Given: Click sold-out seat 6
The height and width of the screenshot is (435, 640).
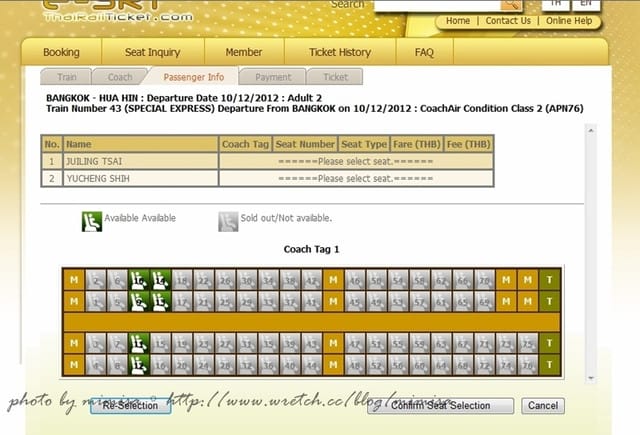Looking at the screenshot, I should [x=117, y=280].
